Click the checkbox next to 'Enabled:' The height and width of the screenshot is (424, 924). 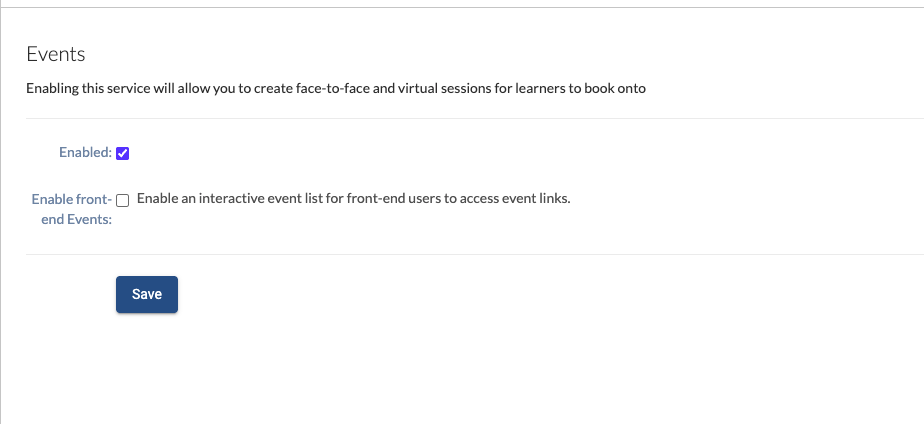[123, 153]
